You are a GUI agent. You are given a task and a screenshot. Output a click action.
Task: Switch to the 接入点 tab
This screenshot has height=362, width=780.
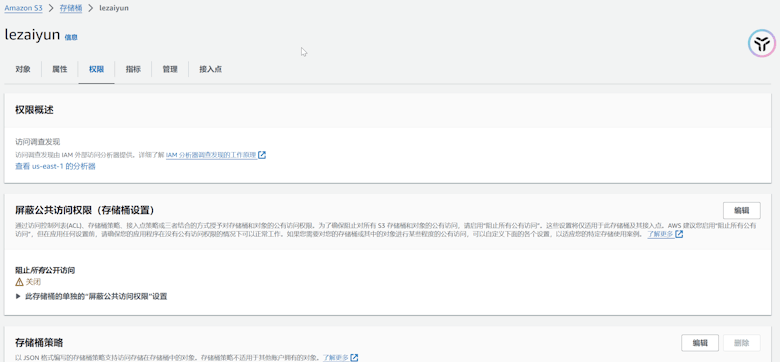point(210,69)
